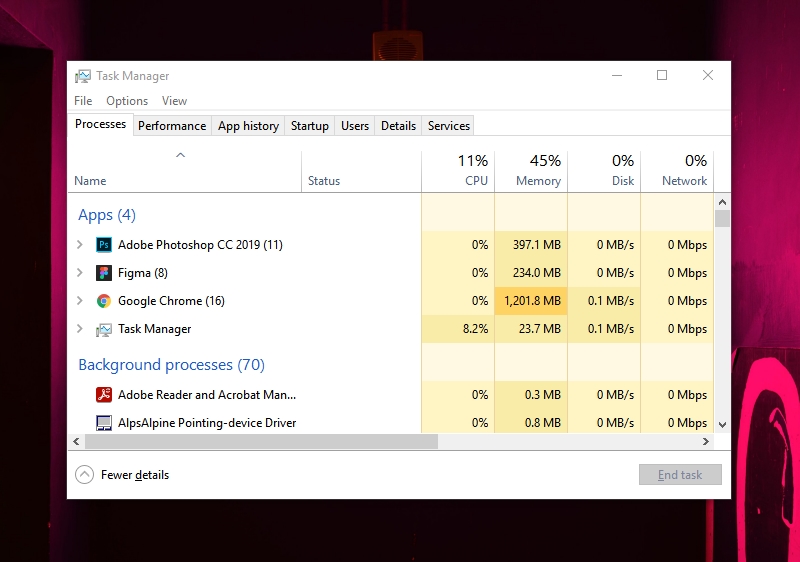Switch to the Services tab
The image size is (800, 562).
click(448, 126)
